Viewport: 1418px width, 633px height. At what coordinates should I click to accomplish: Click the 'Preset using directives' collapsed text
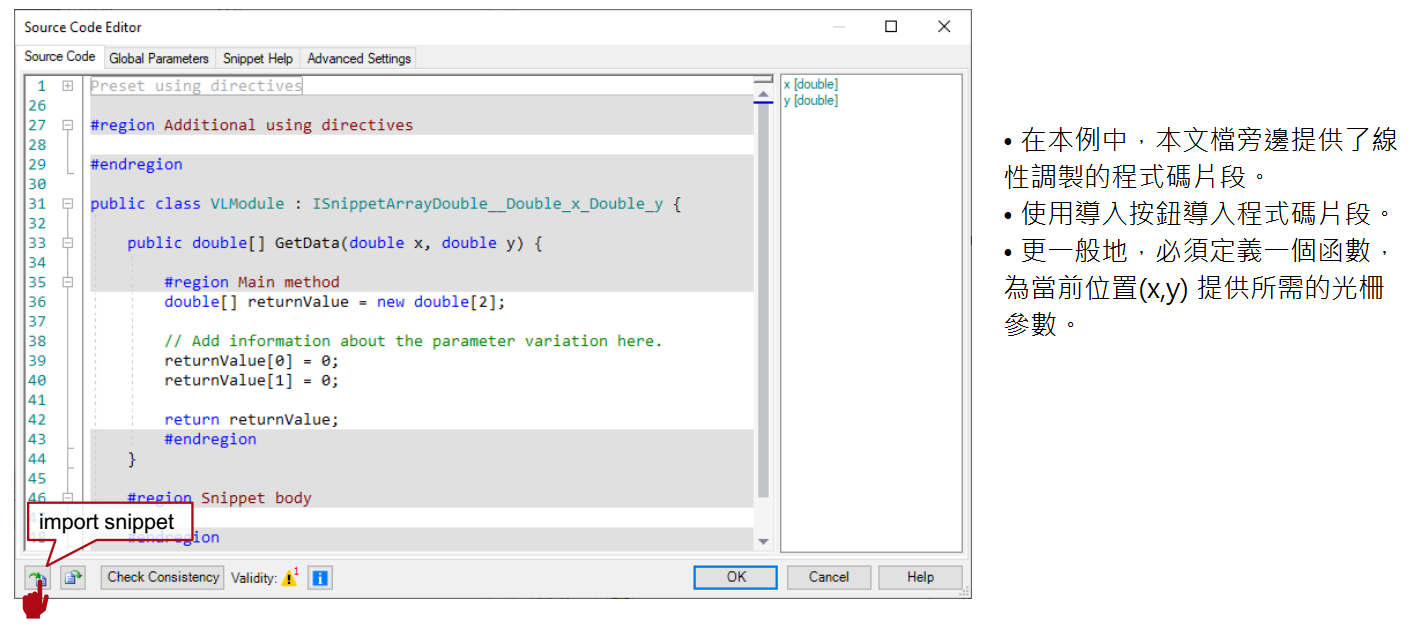pyautogui.click(x=196, y=86)
